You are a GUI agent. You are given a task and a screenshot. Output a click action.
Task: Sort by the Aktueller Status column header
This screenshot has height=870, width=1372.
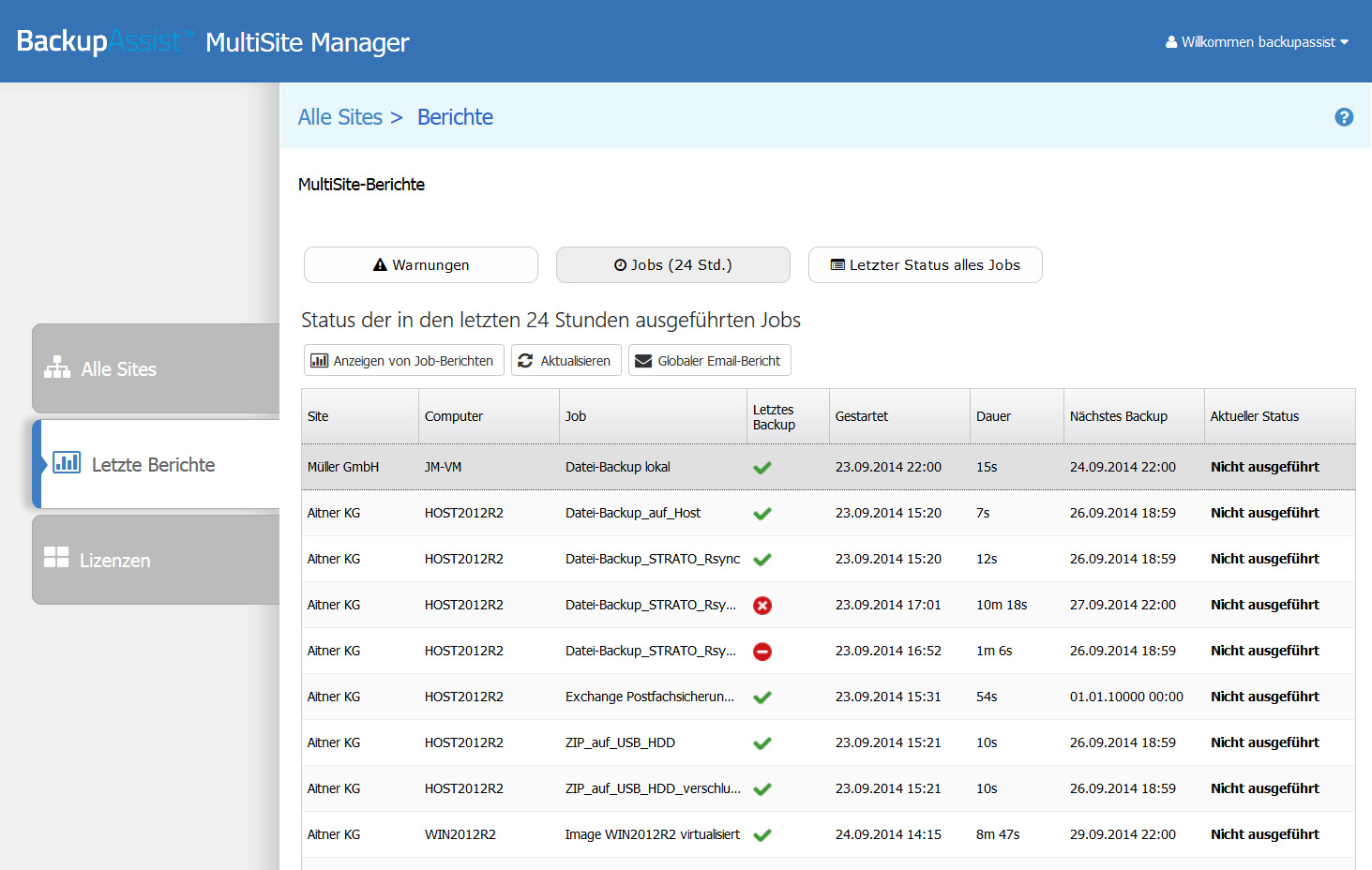1280,416
